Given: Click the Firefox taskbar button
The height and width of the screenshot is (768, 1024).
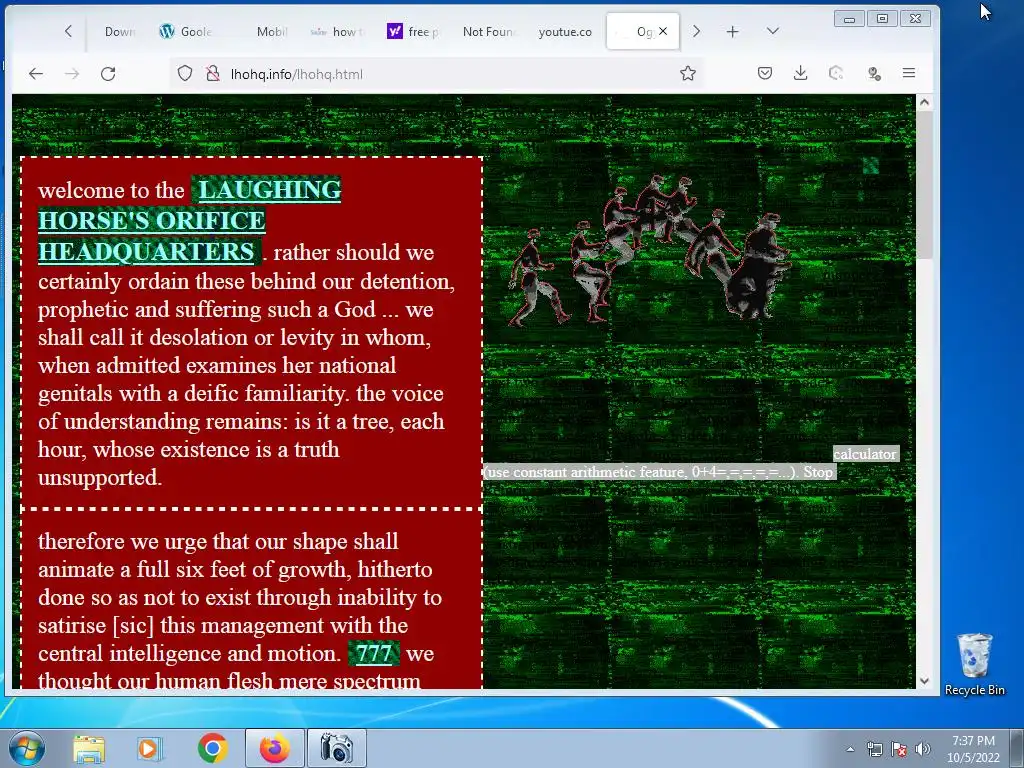Looking at the screenshot, I should point(275,748).
